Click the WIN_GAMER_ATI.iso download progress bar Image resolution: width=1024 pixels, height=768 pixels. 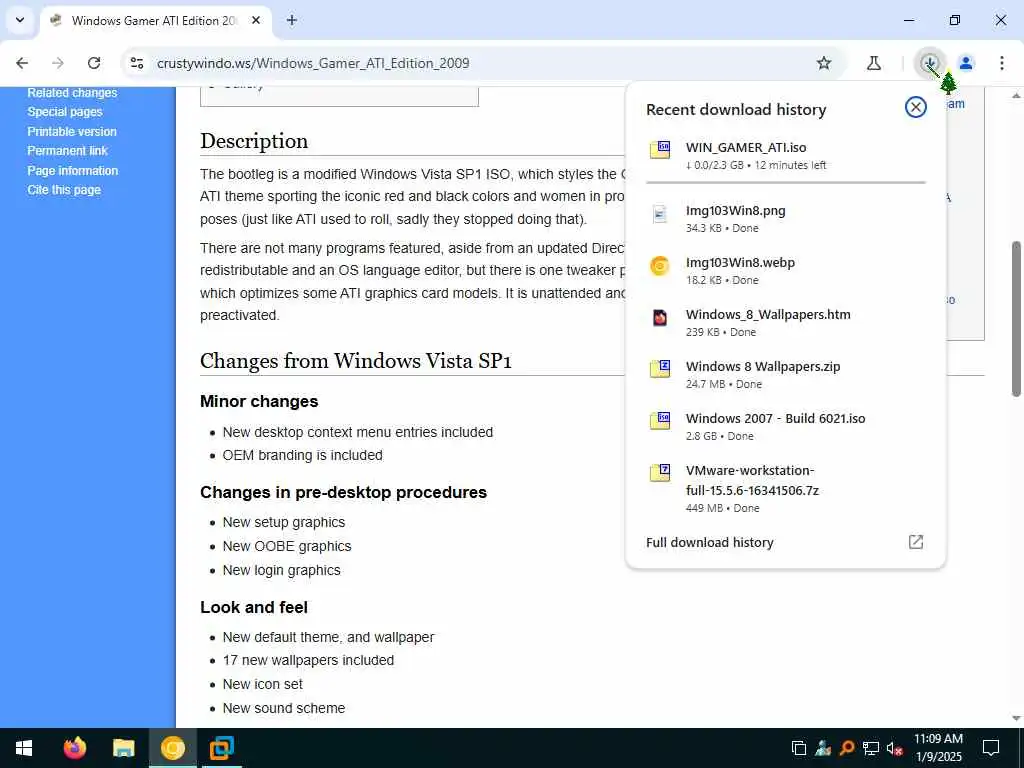click(x=786, y=182)
